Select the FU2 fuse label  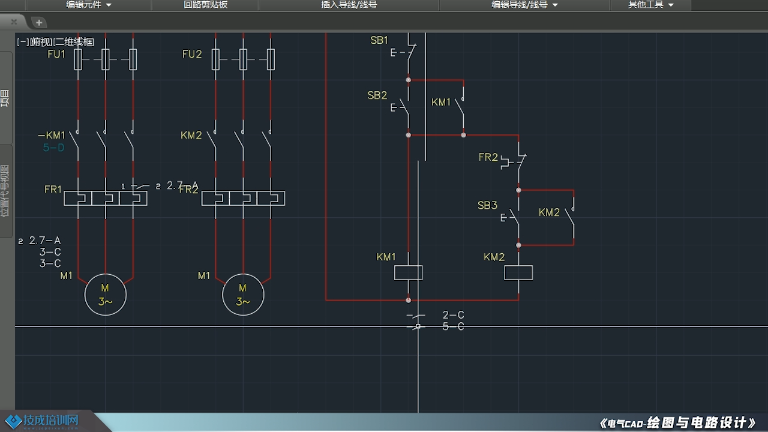[192, 54]
